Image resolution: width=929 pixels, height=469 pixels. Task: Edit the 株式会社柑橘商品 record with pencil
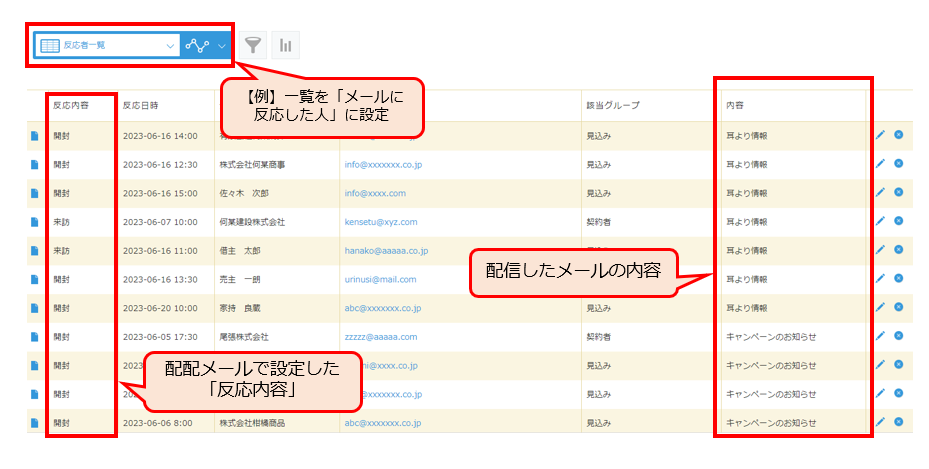(880, 422)
